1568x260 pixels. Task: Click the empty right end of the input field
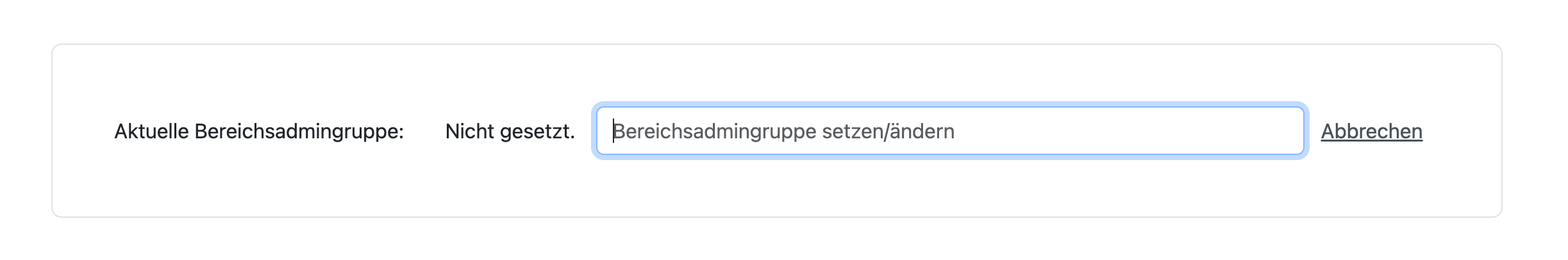1218,131
